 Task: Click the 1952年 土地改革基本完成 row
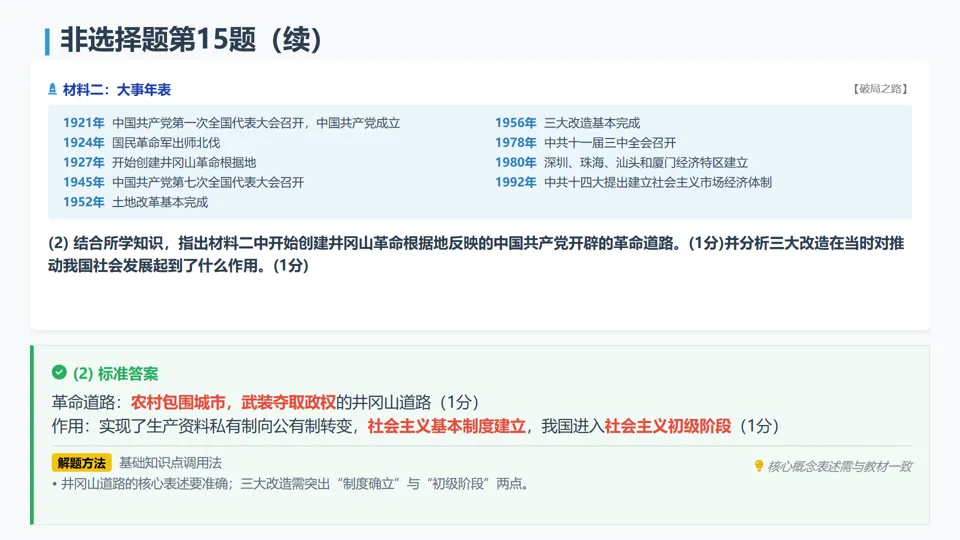tap(135, 202)
